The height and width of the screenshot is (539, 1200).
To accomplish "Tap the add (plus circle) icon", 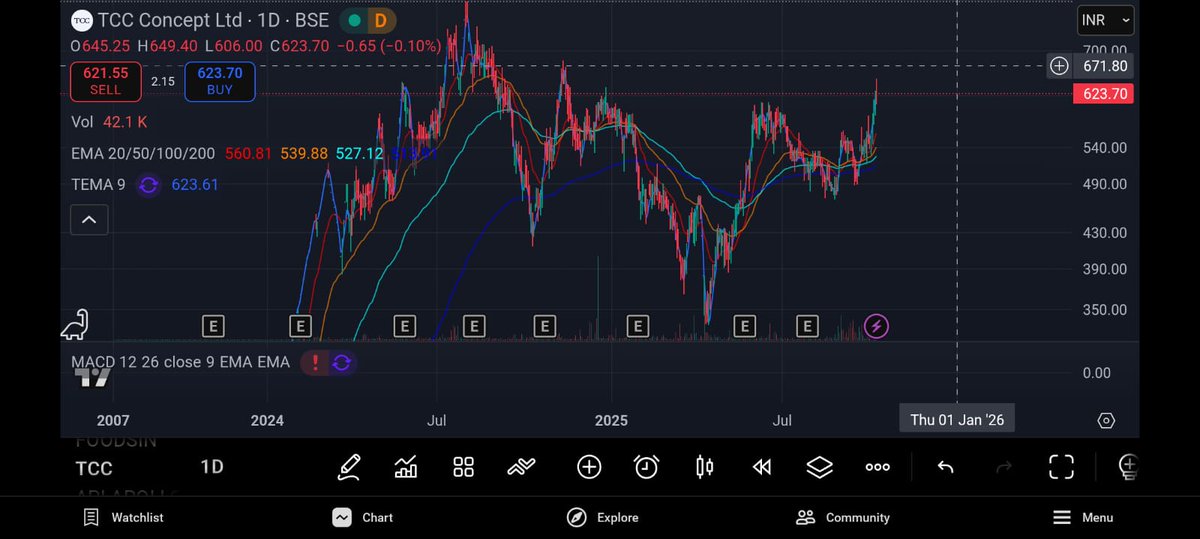I will (589, 467).
